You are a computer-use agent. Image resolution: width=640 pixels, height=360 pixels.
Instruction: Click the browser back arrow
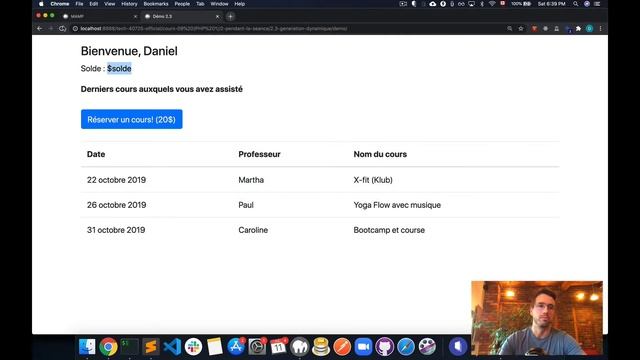40,29
